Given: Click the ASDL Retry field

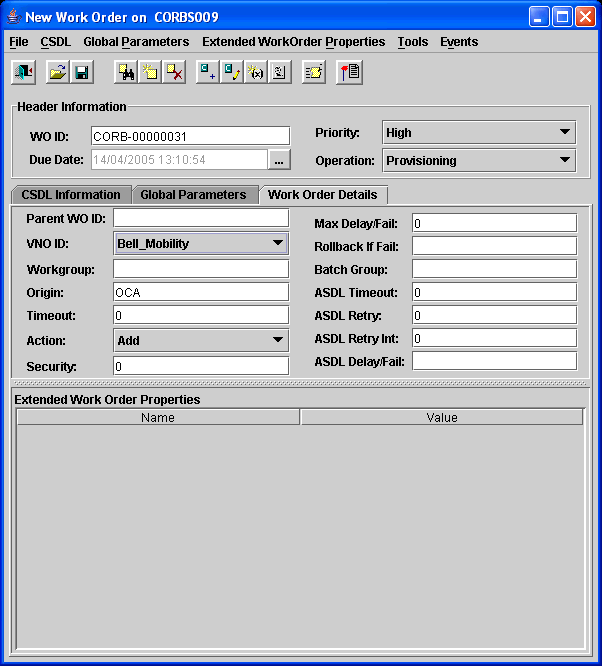Looking at the screenshot, I should coord(495,315).
